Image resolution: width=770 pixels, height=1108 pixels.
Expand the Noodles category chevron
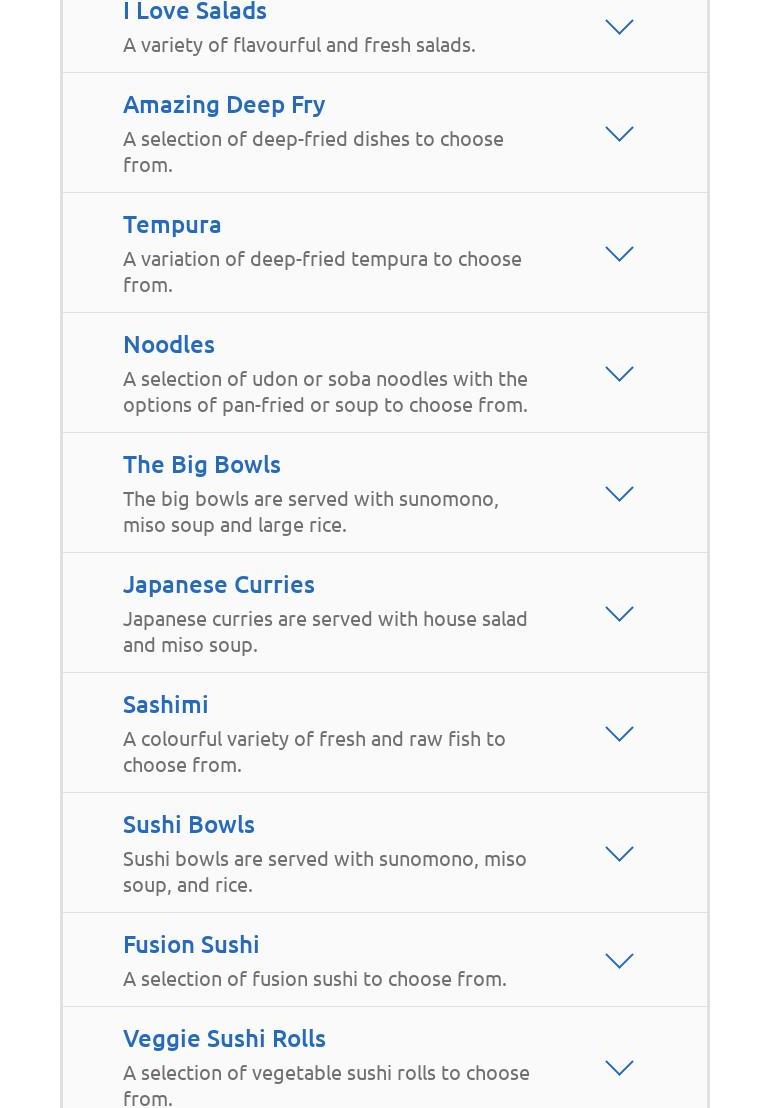coord(619,374)
